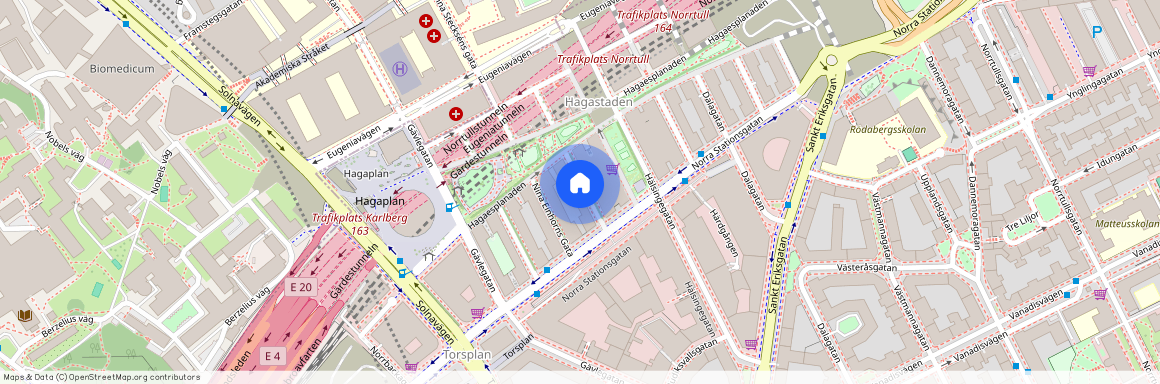Click the shopping cart icon beside the home marker
Screen dimensions: 1160x384
[x=613, y=169]
